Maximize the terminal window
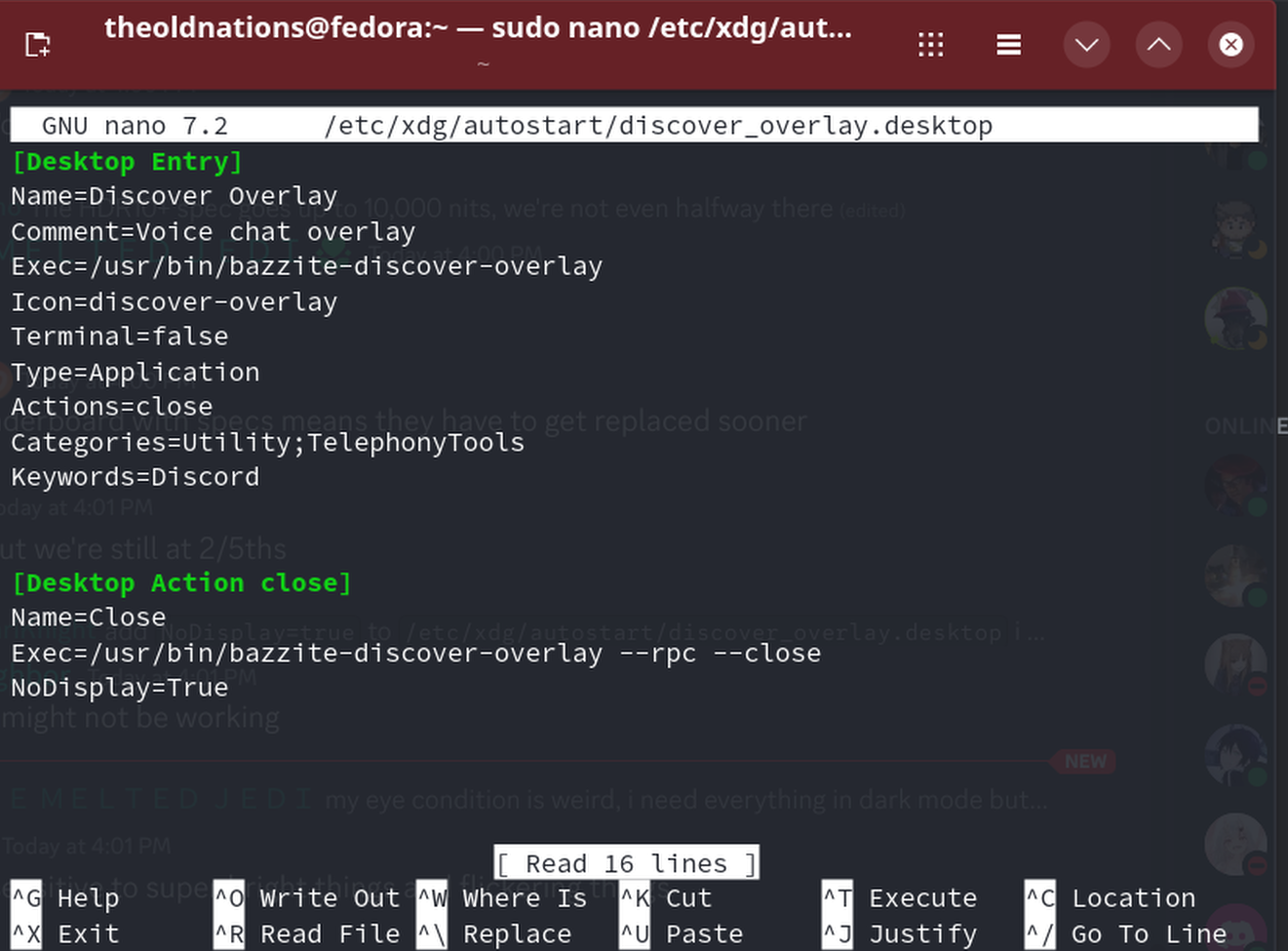This screenshot has height=951, width=1288. pyautogui.click(x=1158, y=45)
